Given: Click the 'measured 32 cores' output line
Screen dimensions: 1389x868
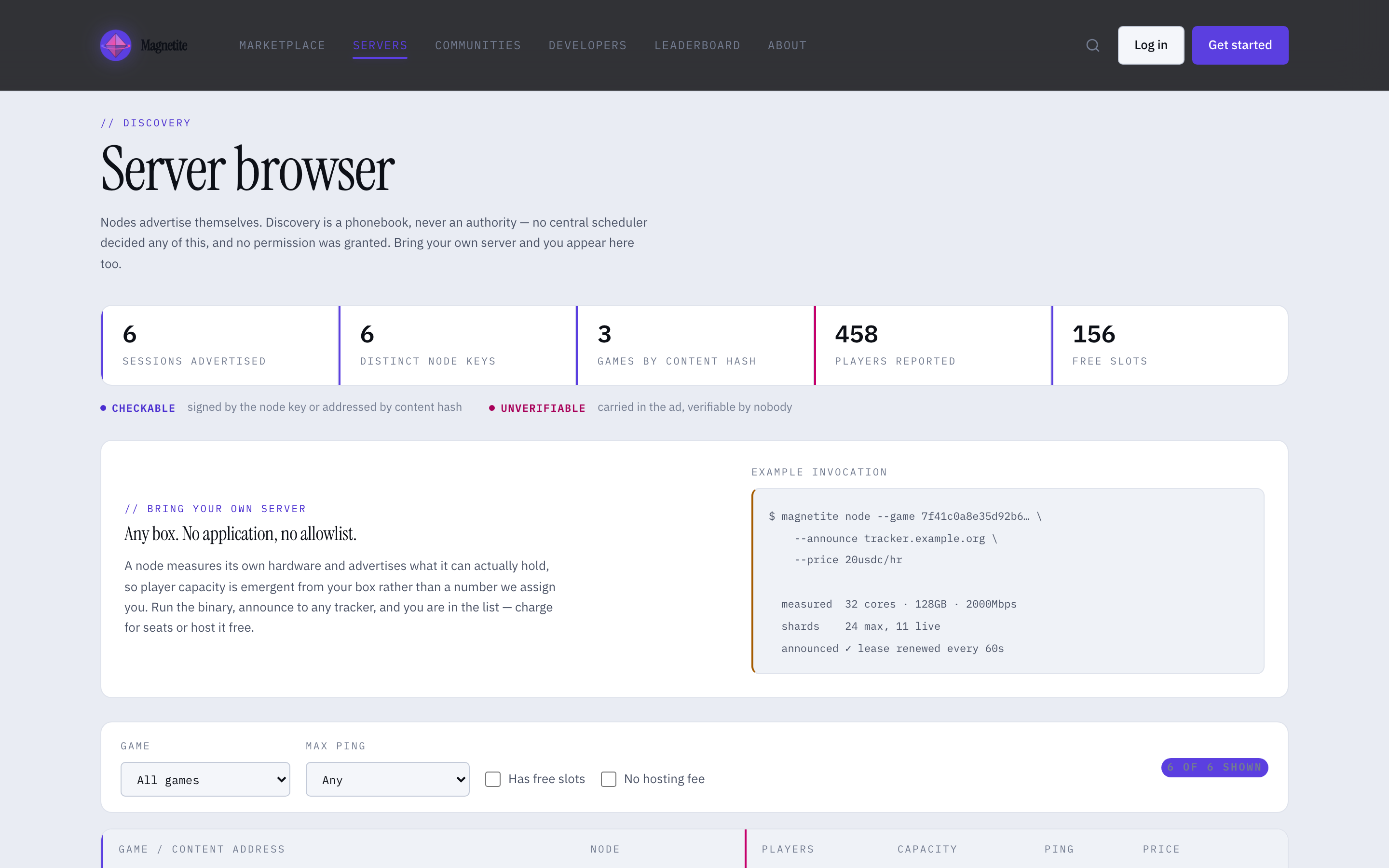Looking at the screenshot, I should tap(899, 604).
